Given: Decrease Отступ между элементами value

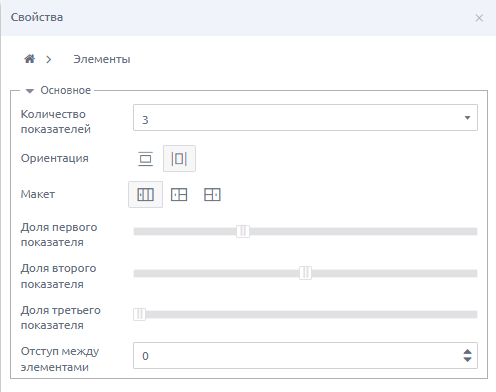Looking at the screenshot, I should (467, 359).
